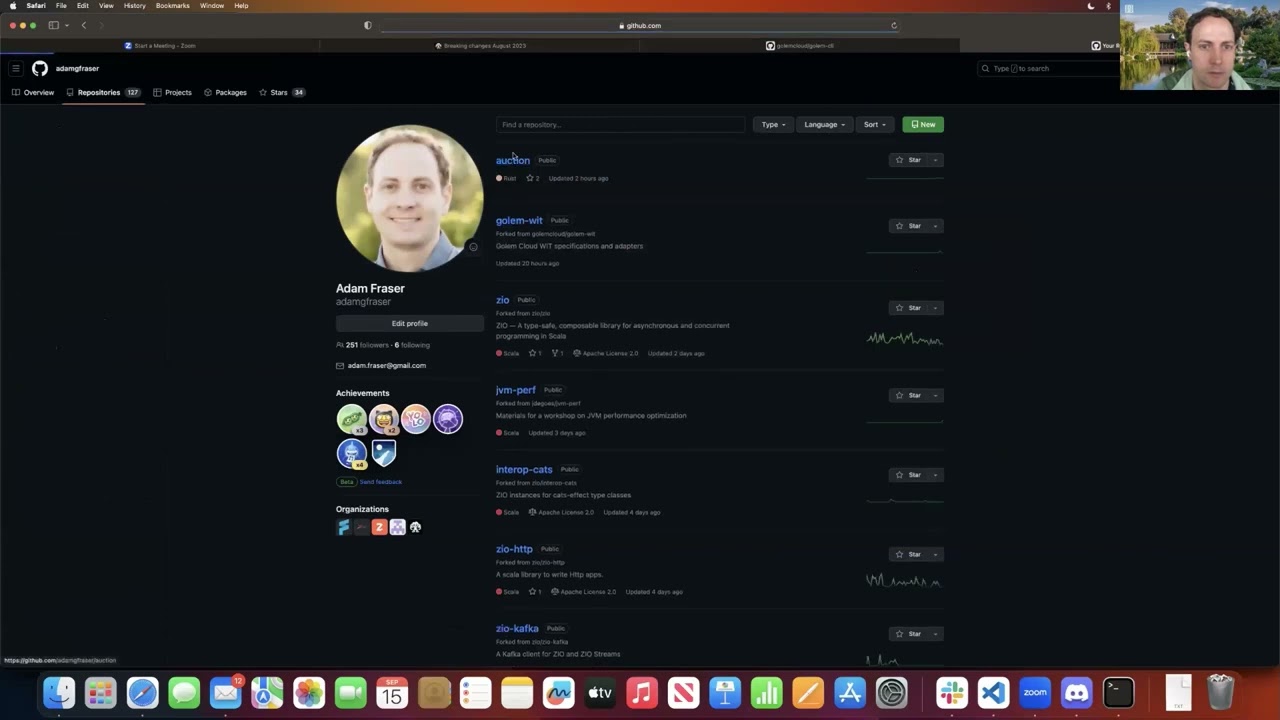Open Terminal from the Dock
The height and width of the screenshot is (720, 1280).
click(1118, 692)
